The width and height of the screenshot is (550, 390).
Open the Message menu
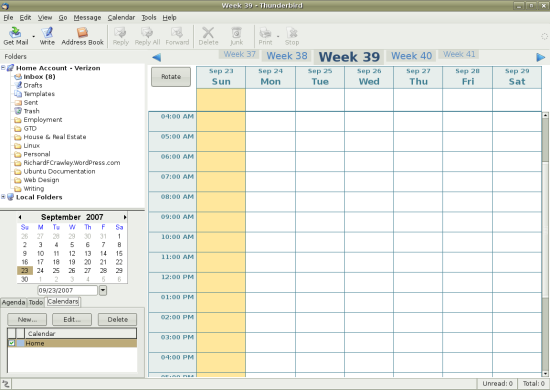(87, 18)
